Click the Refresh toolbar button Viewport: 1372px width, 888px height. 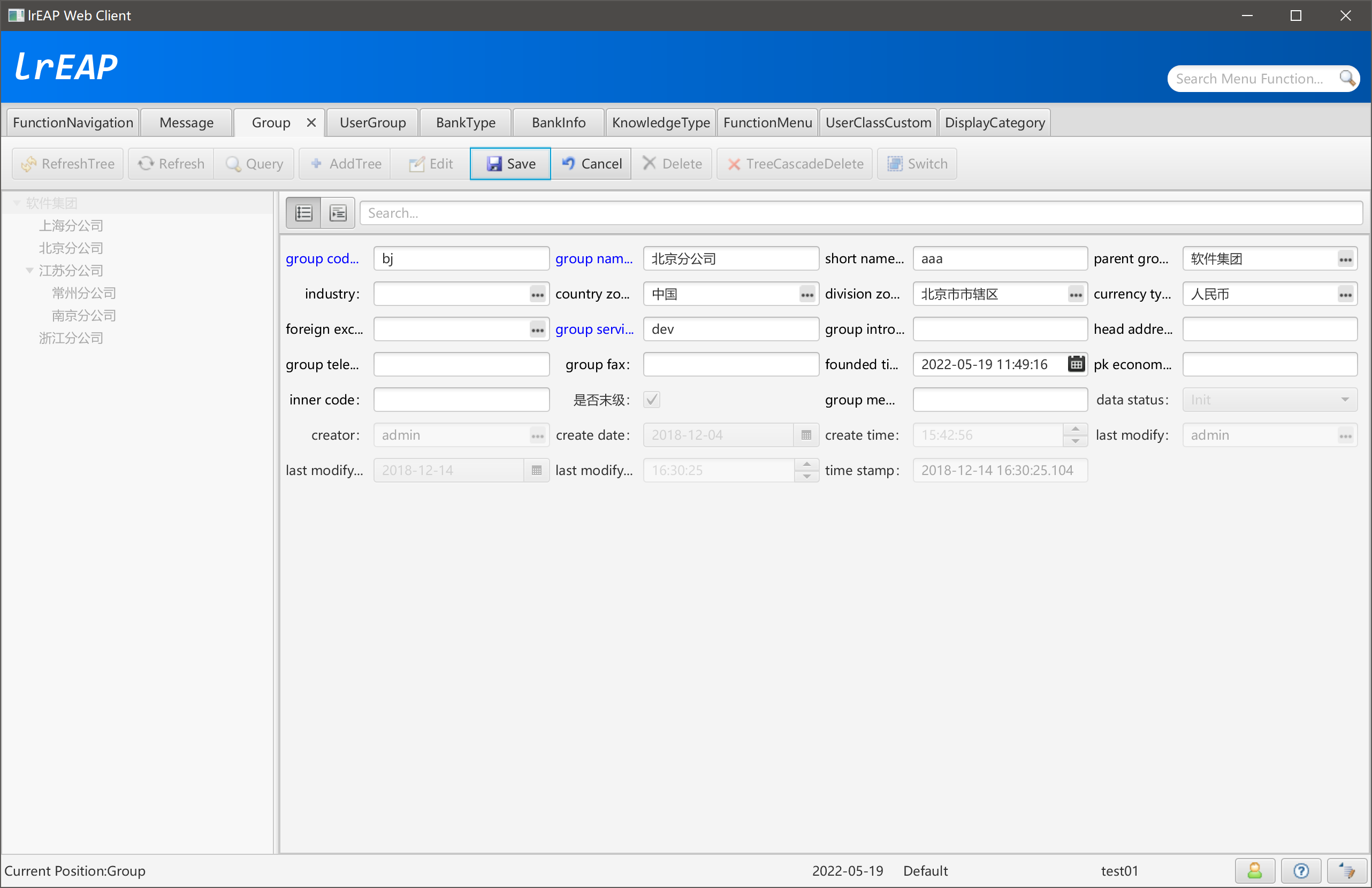171,164
